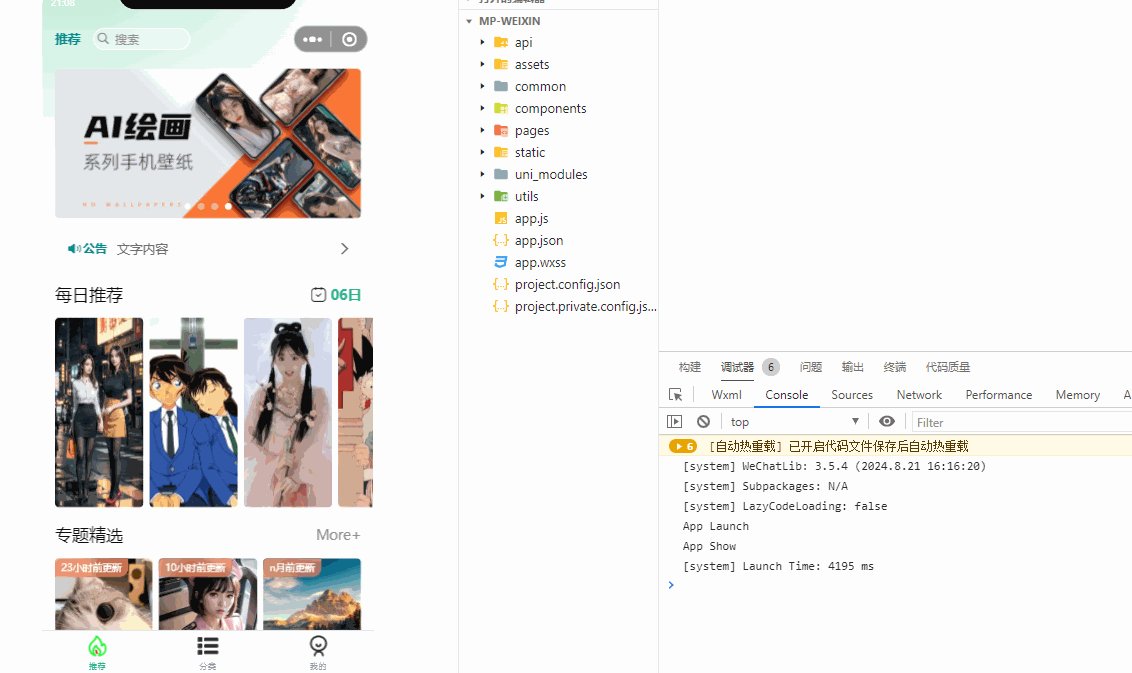Open the 终端 tab
Viewport: 1132px width, 673px height.
coord(894,367)
